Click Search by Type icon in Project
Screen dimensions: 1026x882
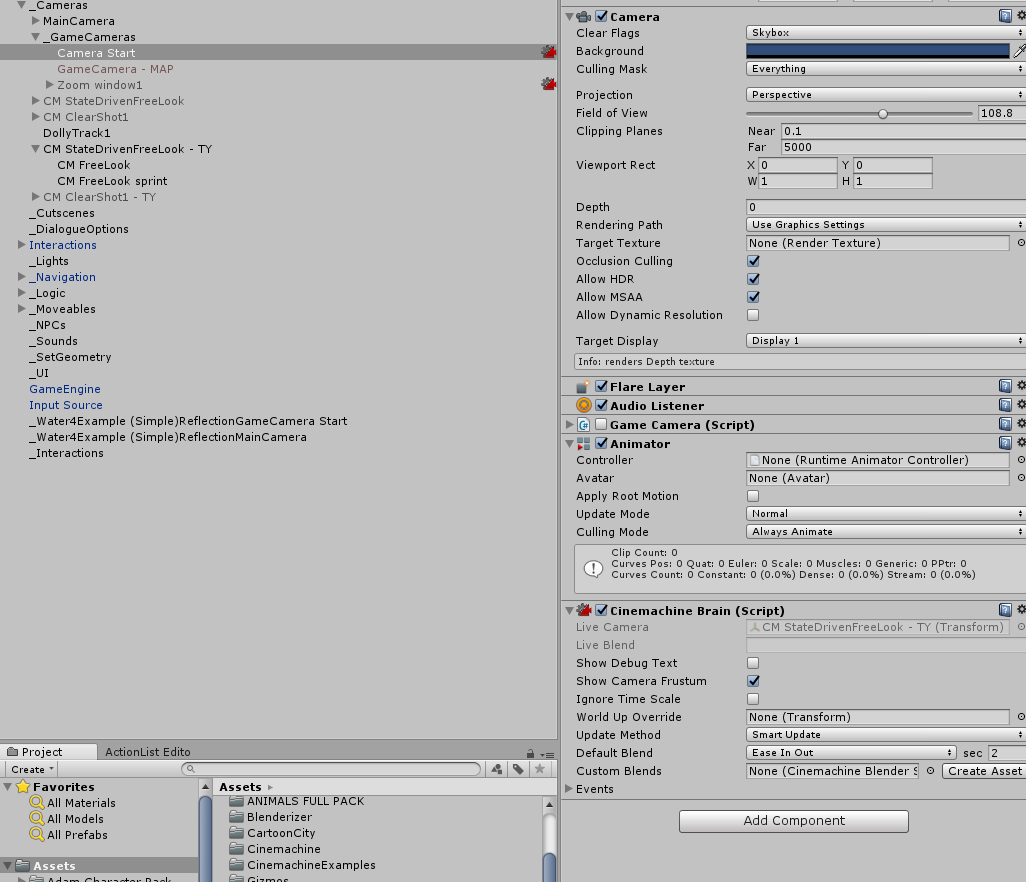pyautogui.click(x=497, y=769)
